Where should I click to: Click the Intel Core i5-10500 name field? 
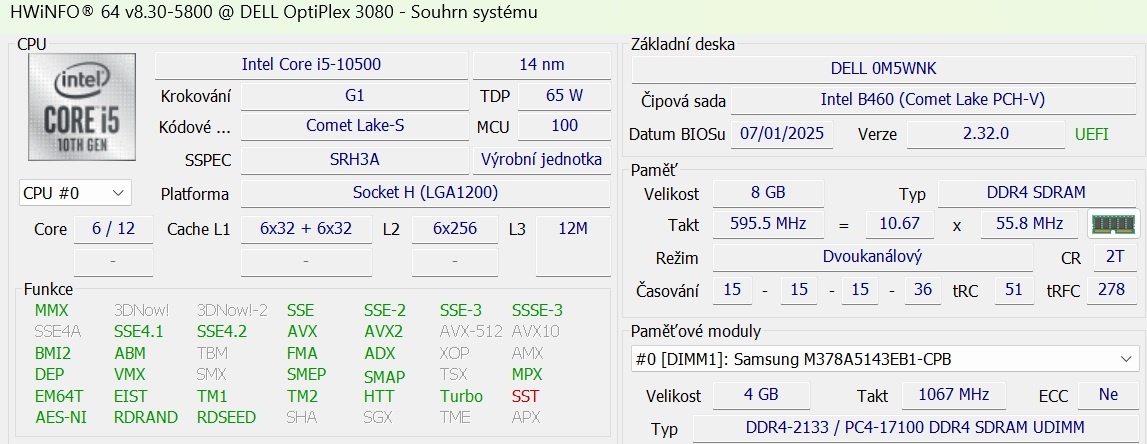(311, 64)
